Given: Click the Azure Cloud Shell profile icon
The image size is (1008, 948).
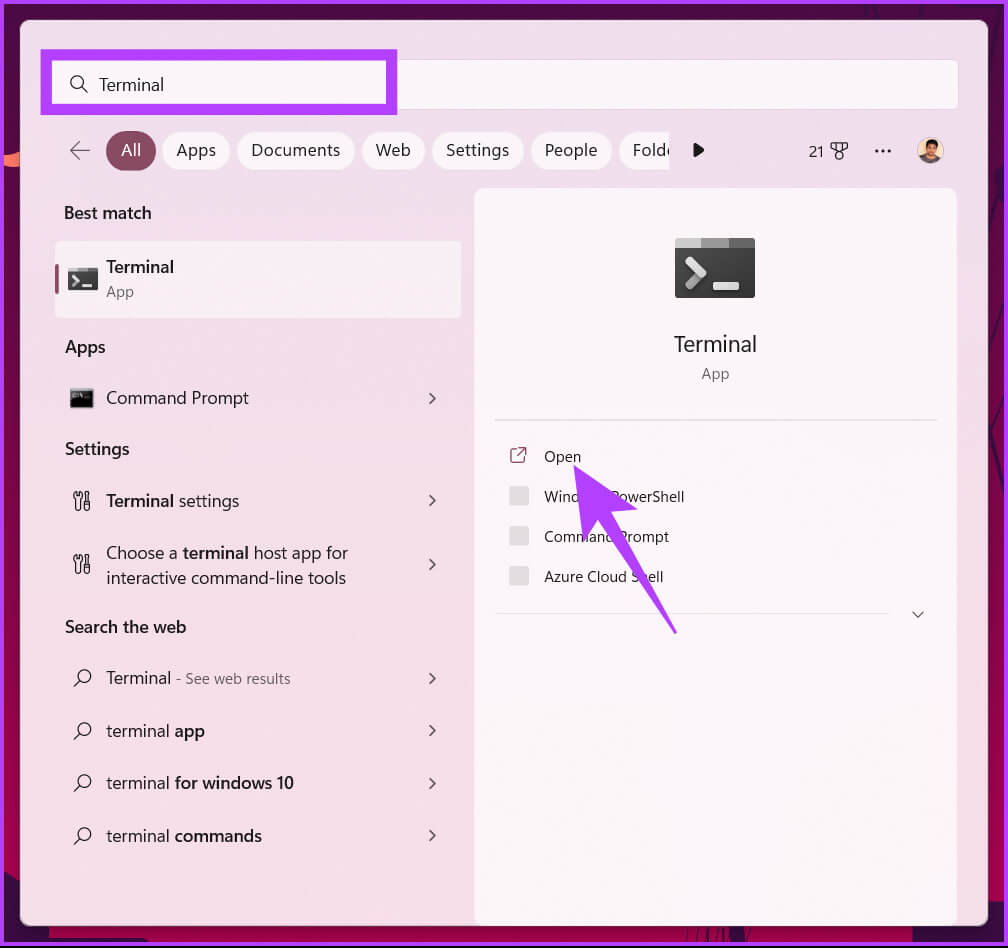Looking at the screenshot, I should click(x=519, y=576).
